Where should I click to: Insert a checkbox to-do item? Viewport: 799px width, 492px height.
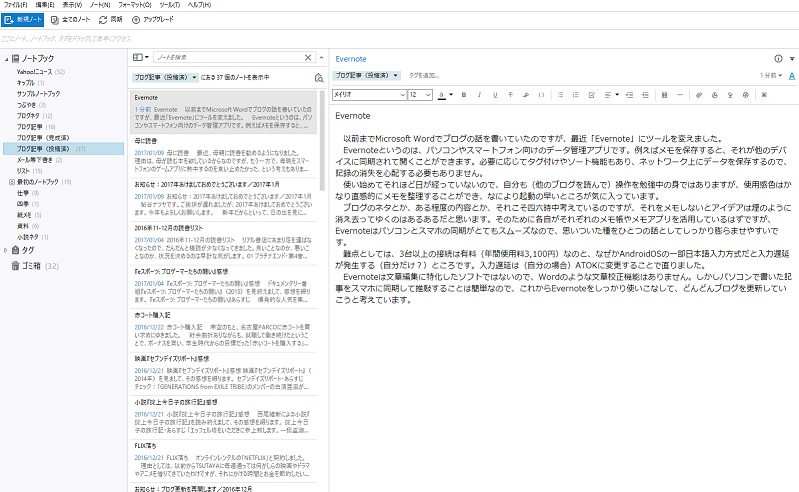(592, 95)
